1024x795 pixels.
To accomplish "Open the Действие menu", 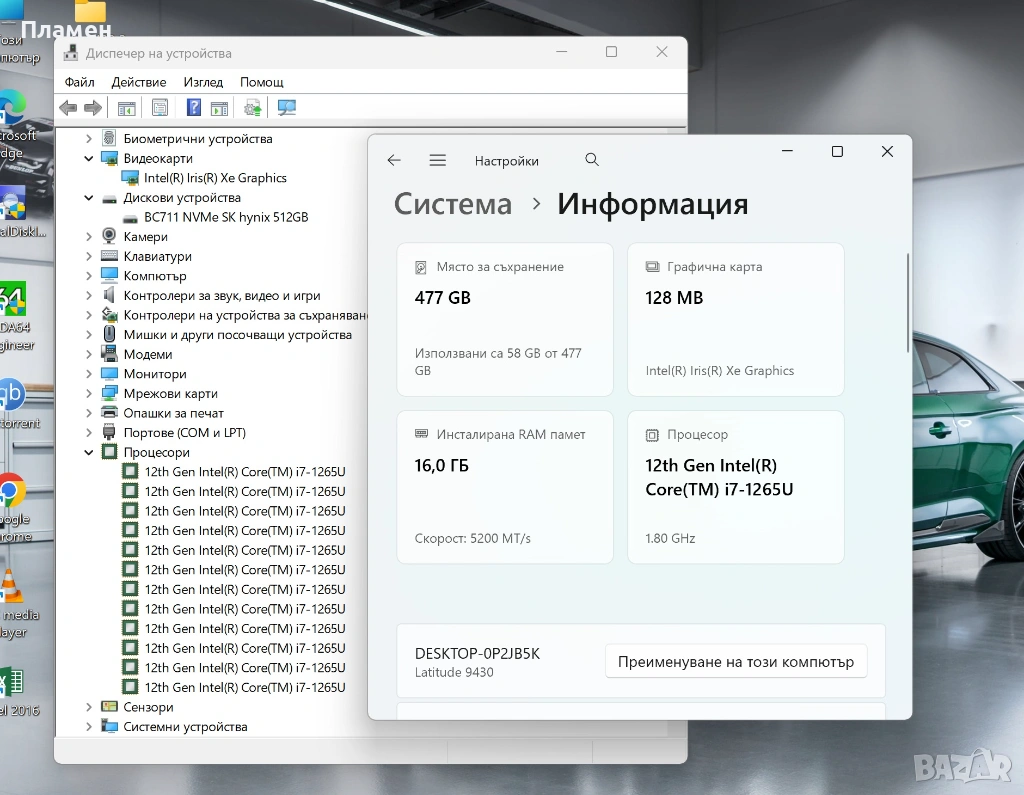I will [139, 82].
